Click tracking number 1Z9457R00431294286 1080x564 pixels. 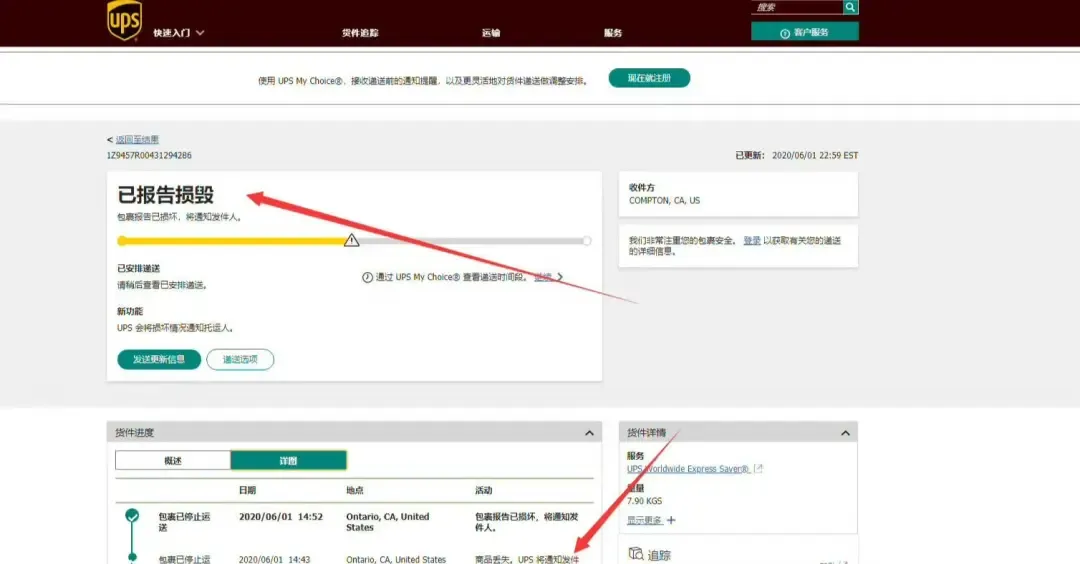tap(149, 156)
